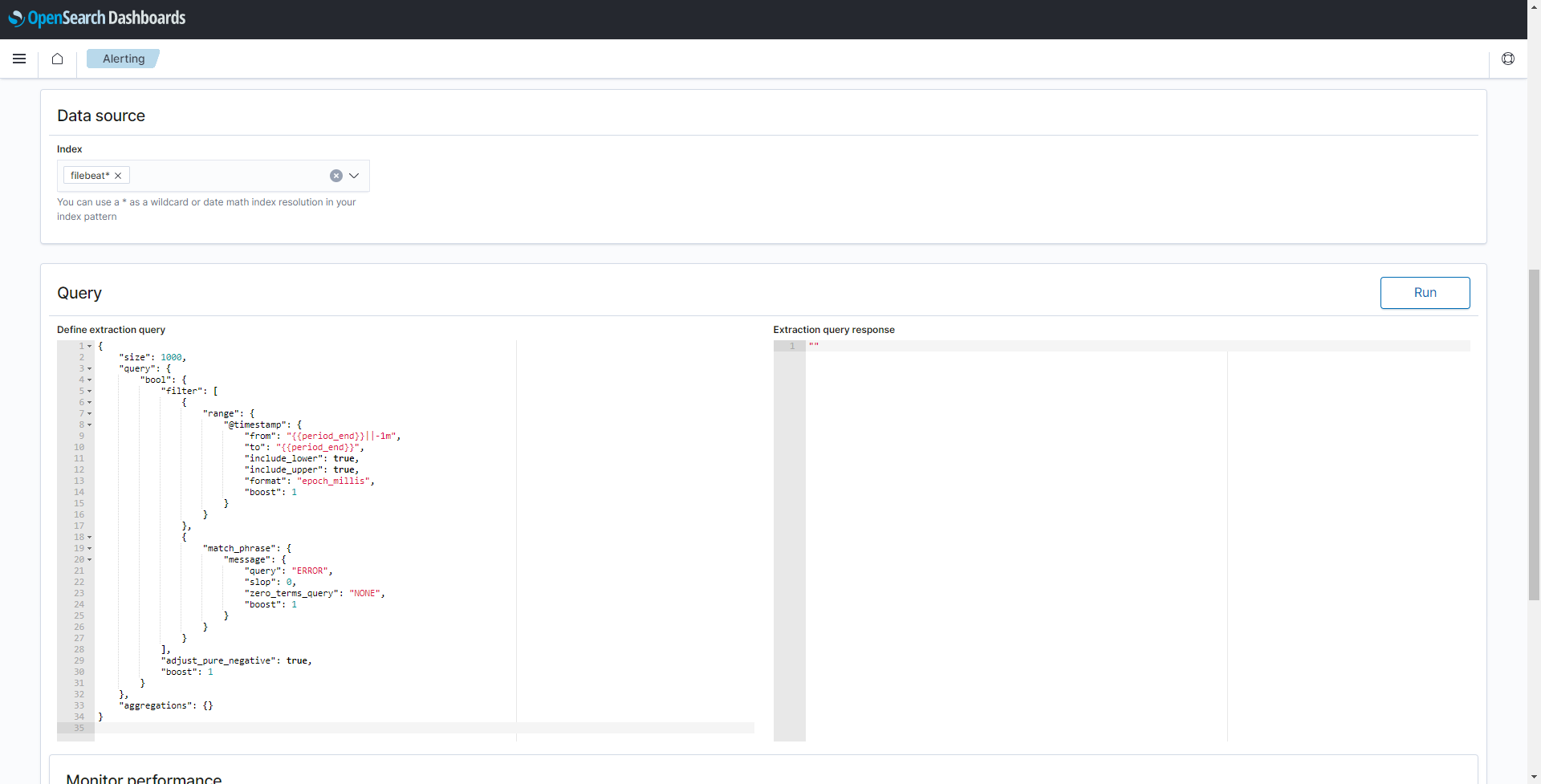The width and height of the screenshot is (1541, 784).
Task: Click the "include_upper": true line
Action: pyautogui.click(x=302, y=469)
